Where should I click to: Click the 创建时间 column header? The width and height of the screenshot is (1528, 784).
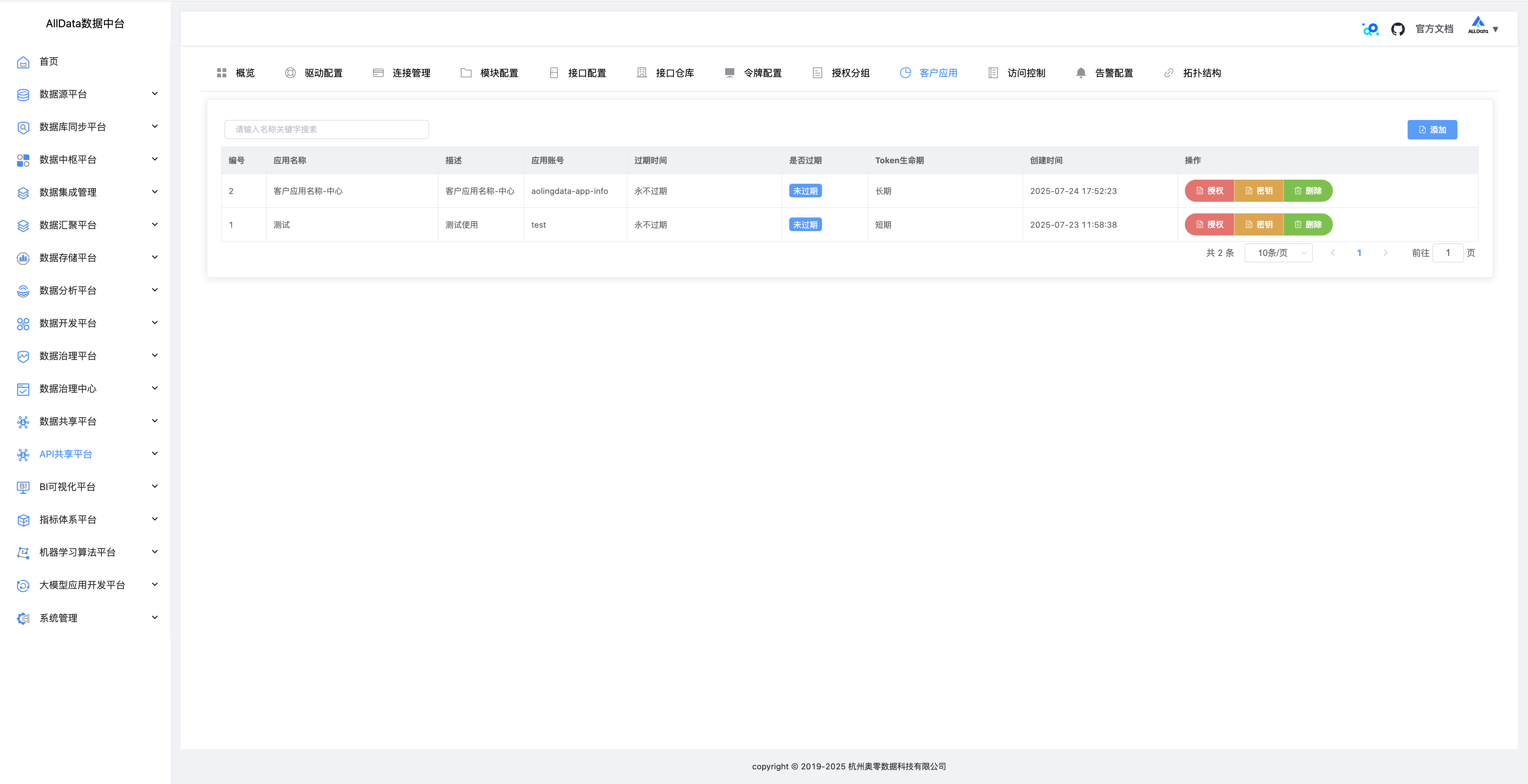tap(1046, 161)
